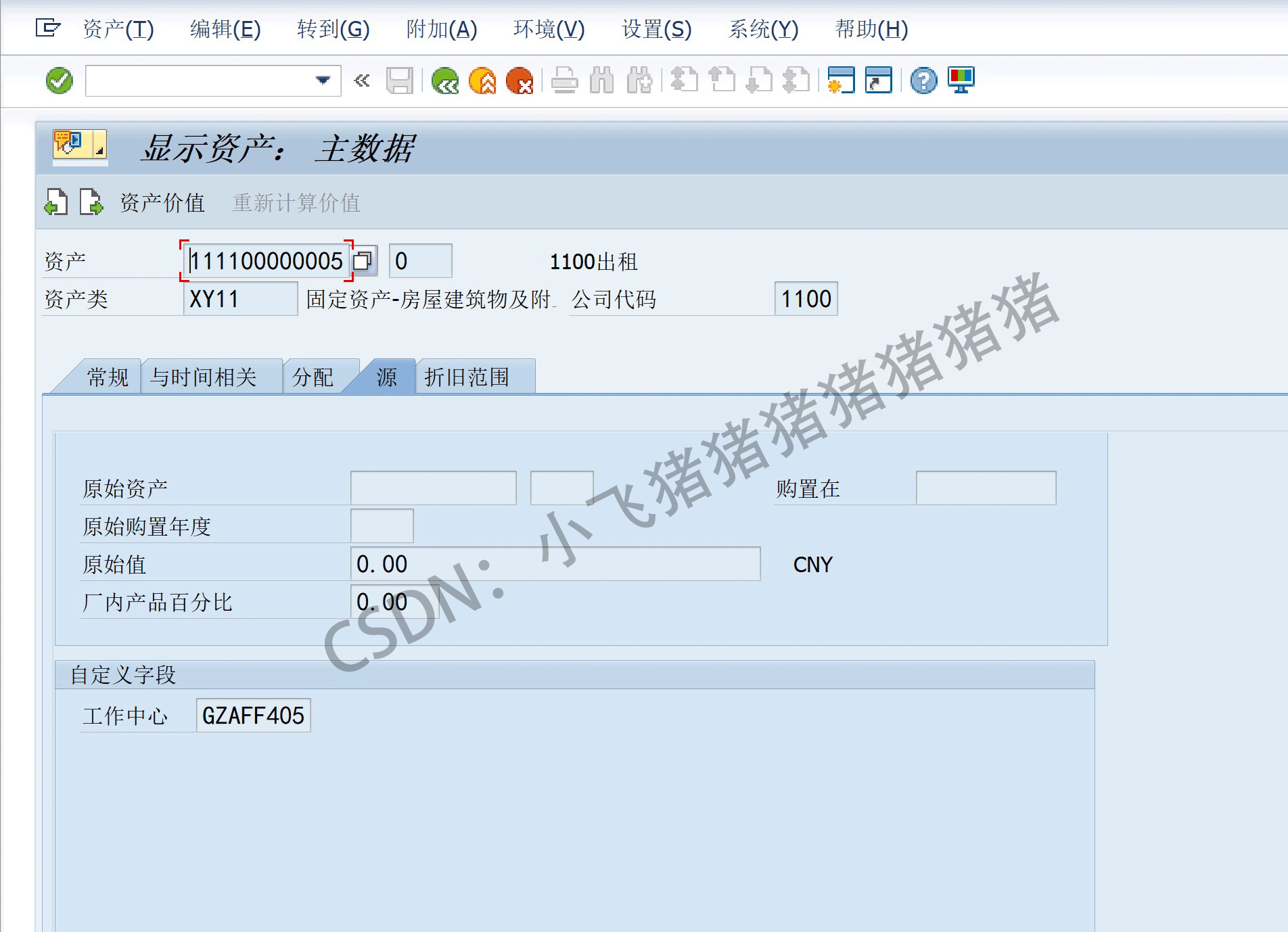Click the 1100出租 asset description text
The height and width of the screenshot is (932, 1288).
594,262
